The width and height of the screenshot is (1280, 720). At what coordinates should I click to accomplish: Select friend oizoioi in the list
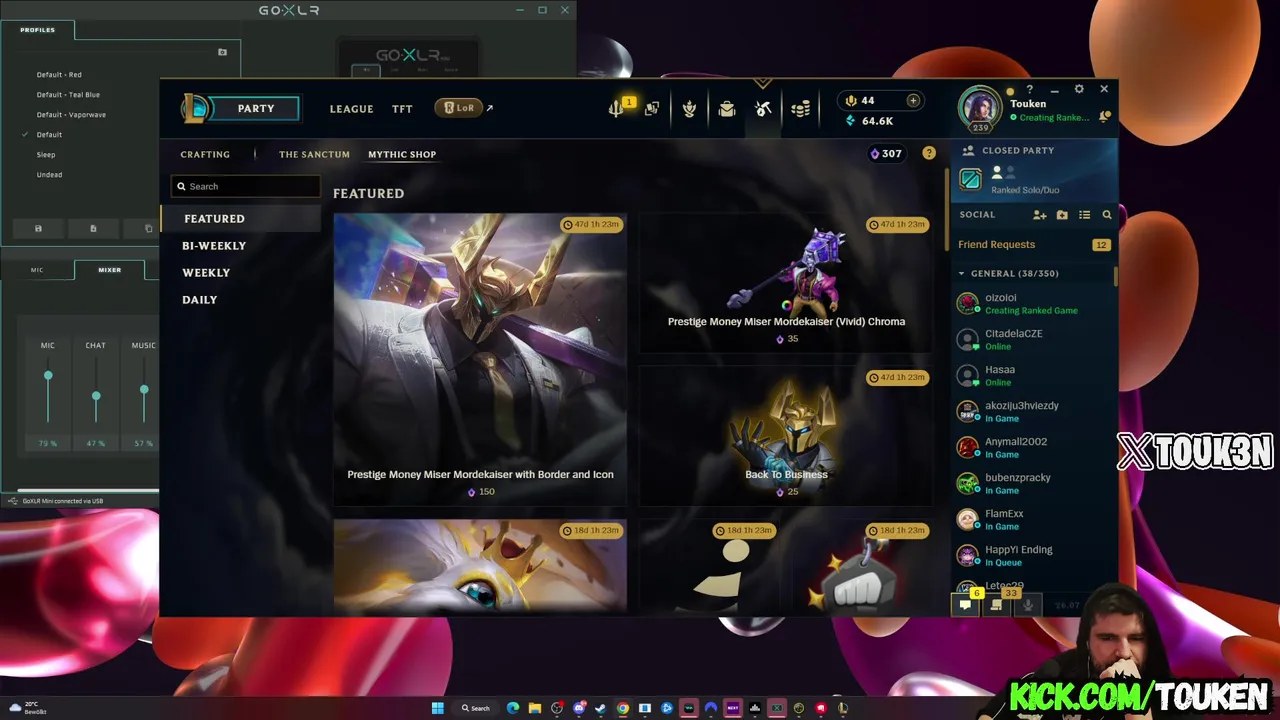pyautogui.click(x=1033, y=303)
